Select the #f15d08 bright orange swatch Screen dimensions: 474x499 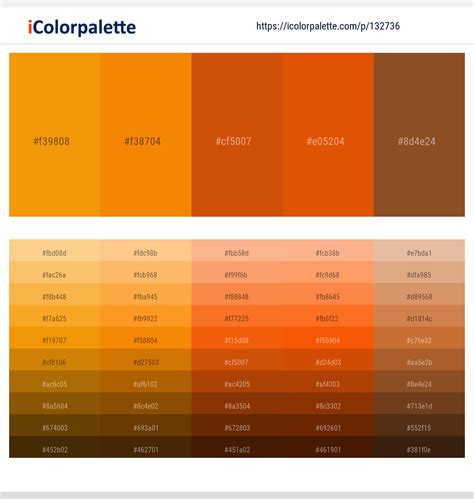pyautogui.click(x=237, y=338)
